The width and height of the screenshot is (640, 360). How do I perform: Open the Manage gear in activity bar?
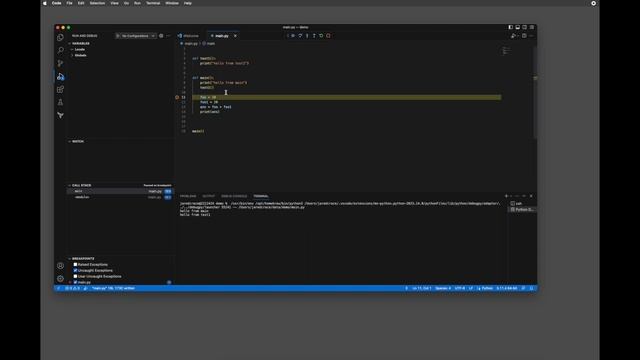tap(60, 279)
